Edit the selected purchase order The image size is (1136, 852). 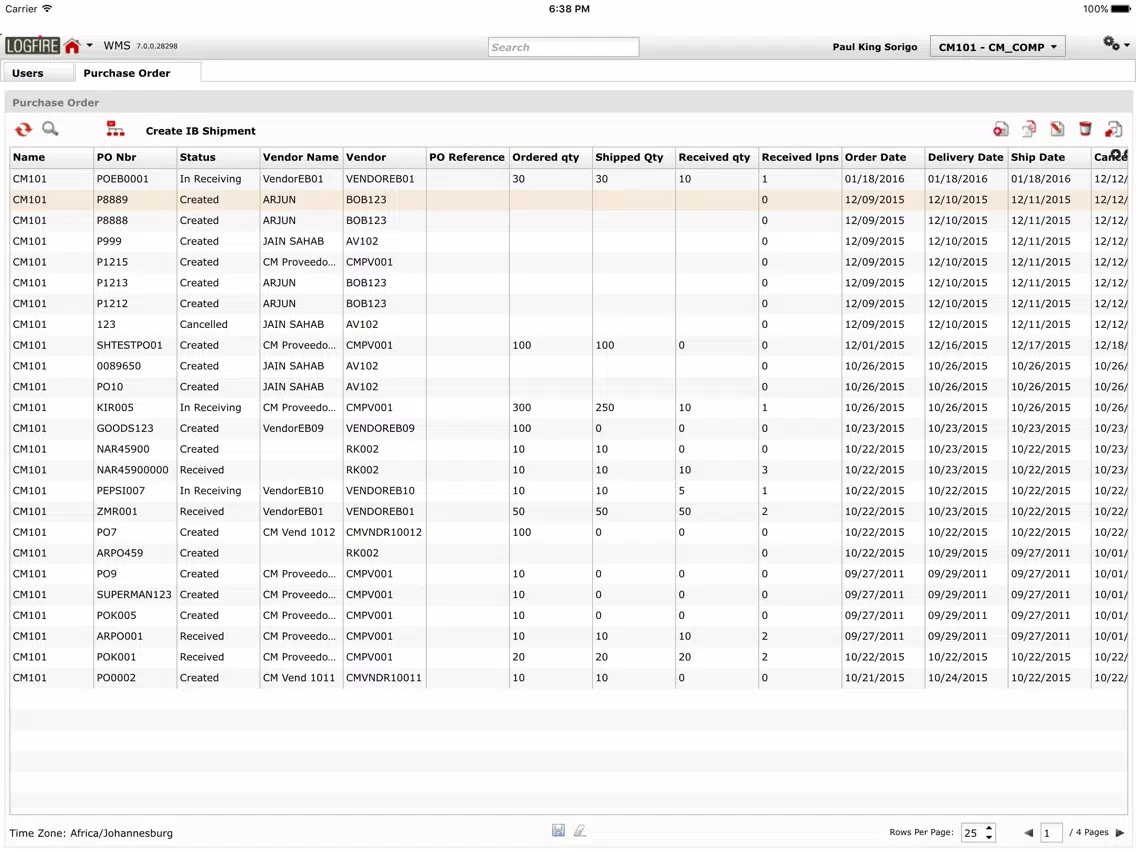[1057, 130]
